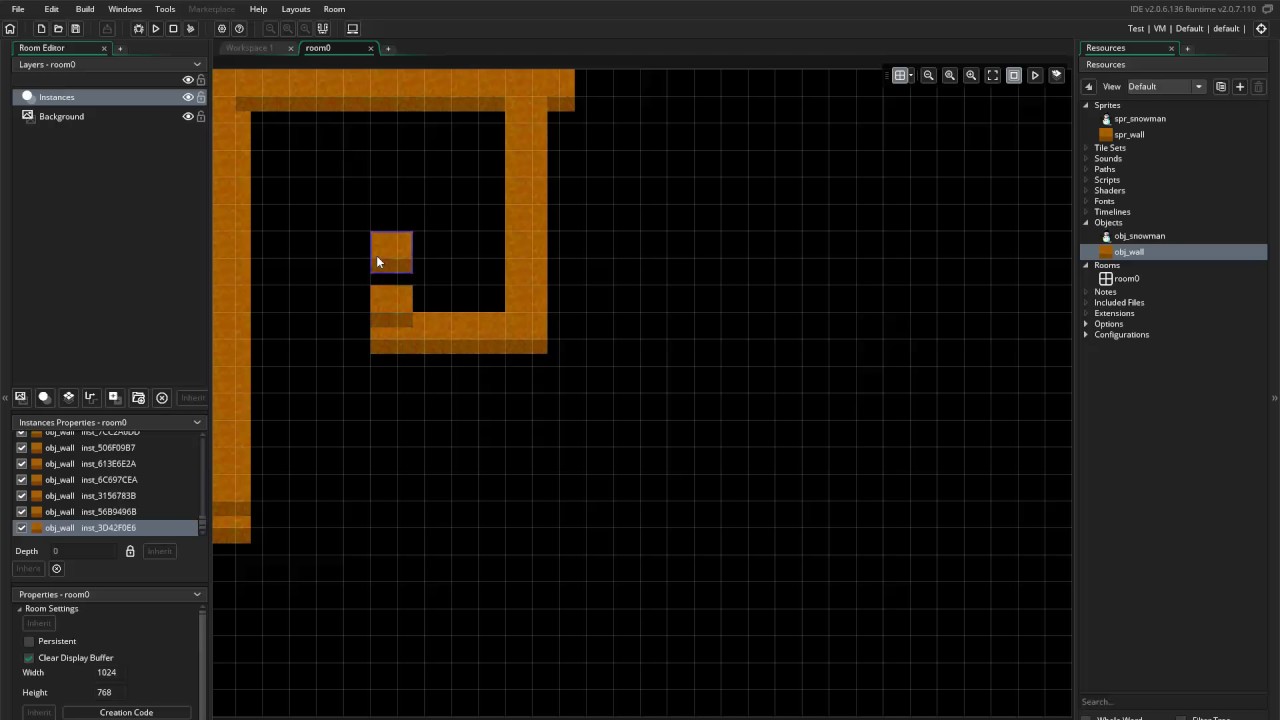Screen dimensions: 1280x720
Task: Uncheck instance inst_613E6E2A
Action: [x=22, y=464]
